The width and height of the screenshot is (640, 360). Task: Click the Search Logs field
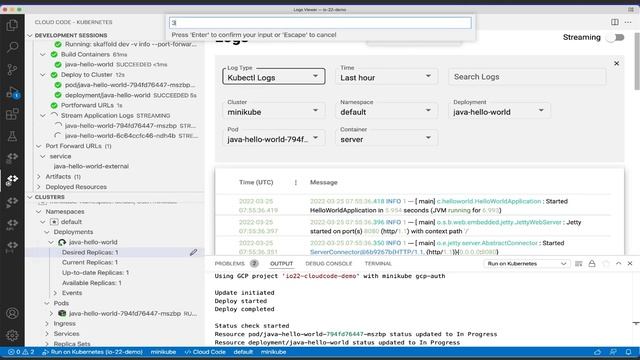527,77
